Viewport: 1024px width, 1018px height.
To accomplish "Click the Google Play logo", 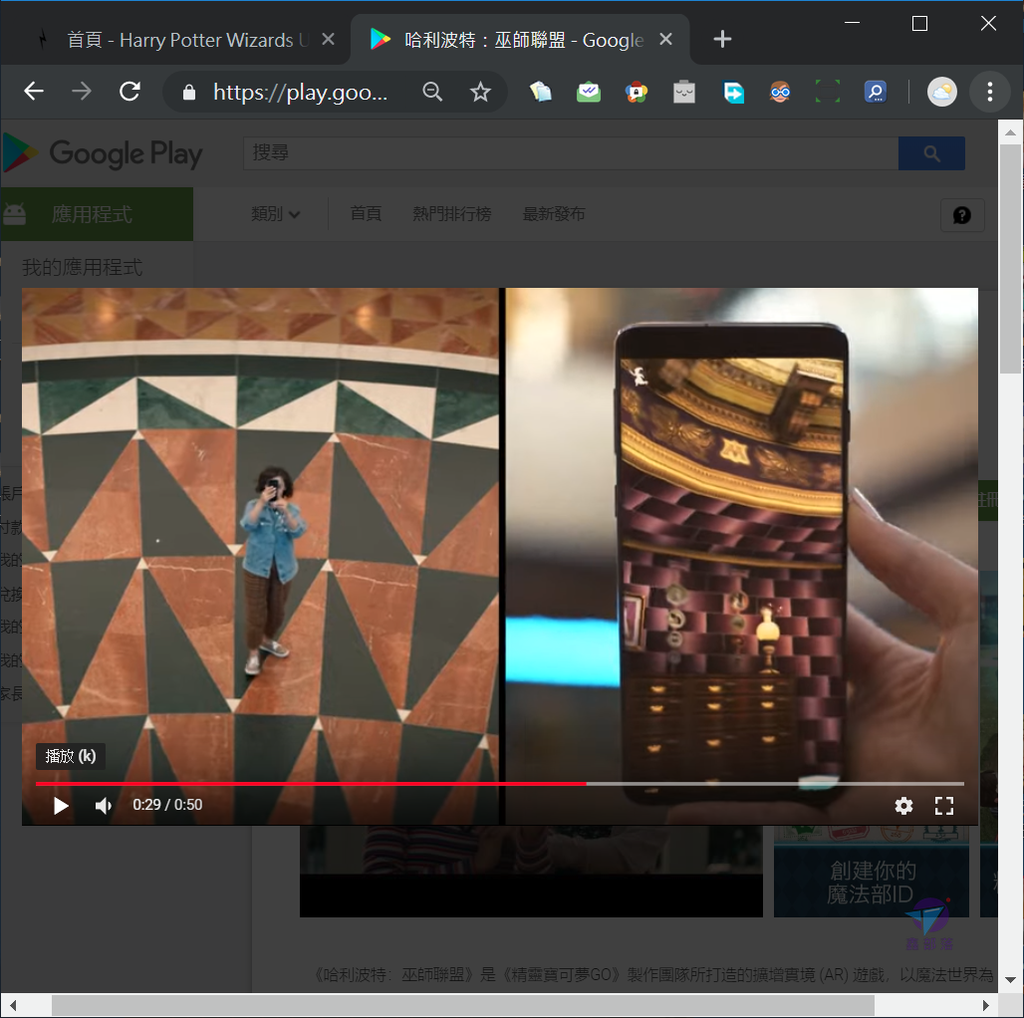I will pos(103,153).
